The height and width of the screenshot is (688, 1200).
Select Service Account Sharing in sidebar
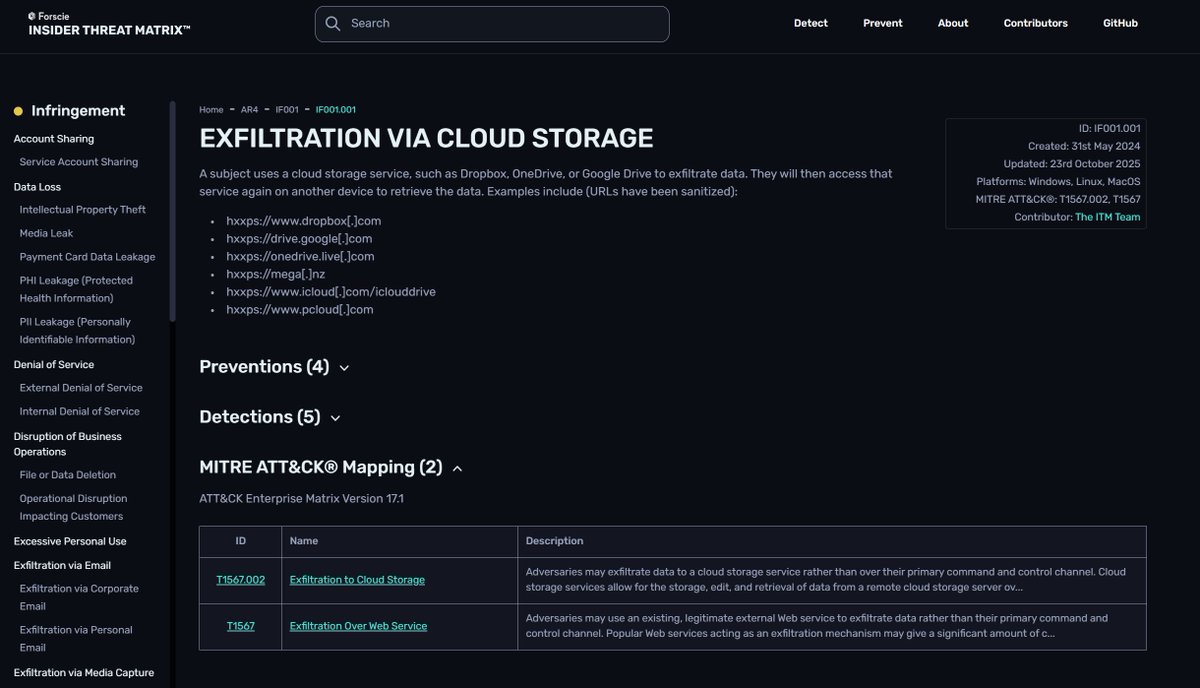[x=79, y=162]
